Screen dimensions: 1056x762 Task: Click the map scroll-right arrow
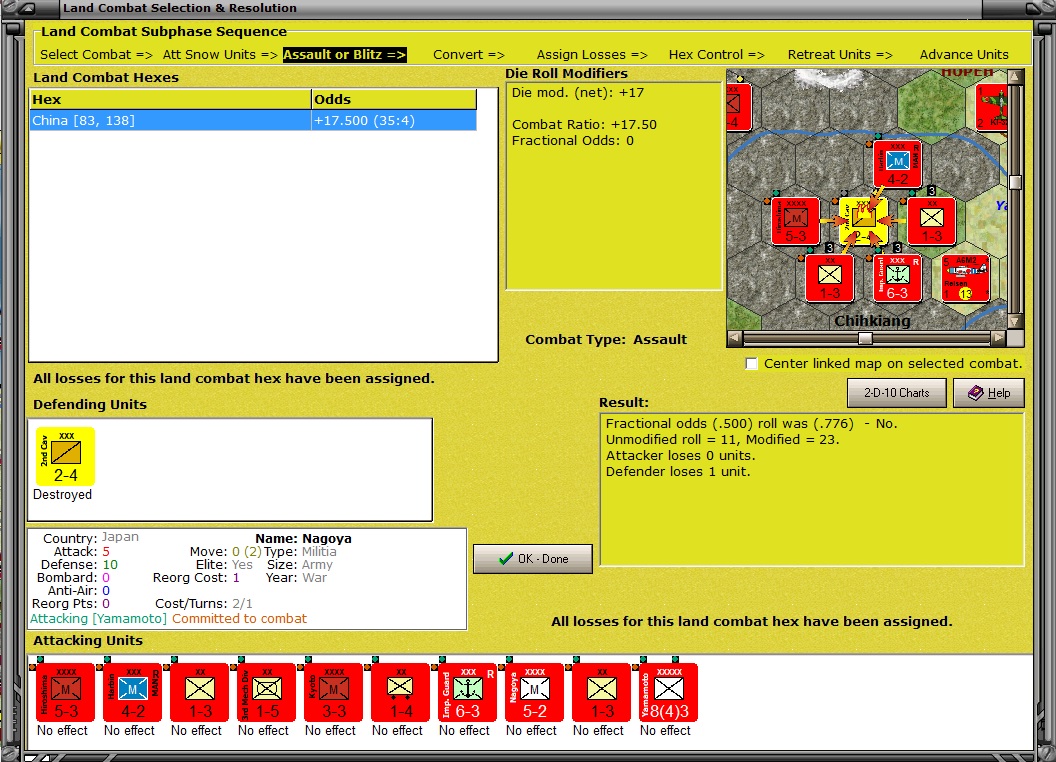coord(999,338)
